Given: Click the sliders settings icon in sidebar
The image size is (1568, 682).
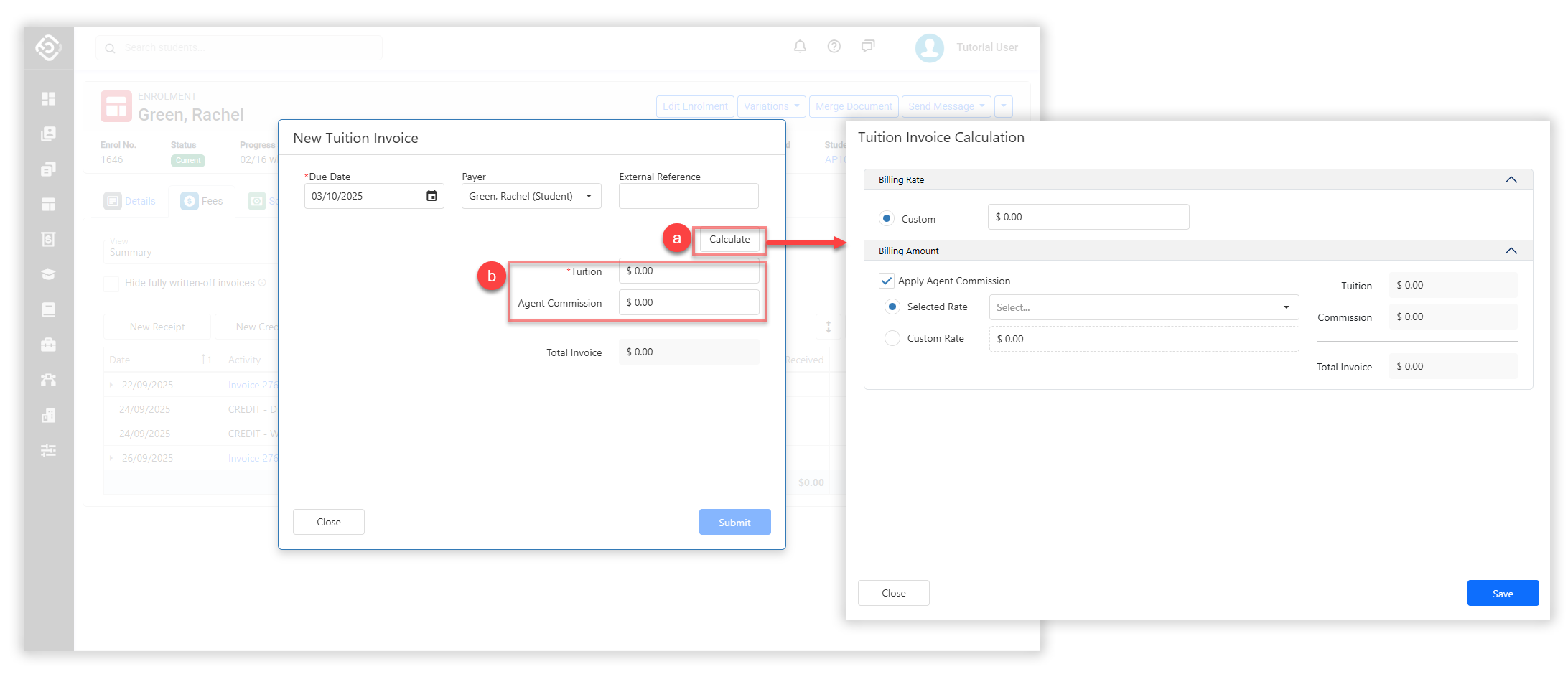Looking at the screenshot, I should (x=48, y=450).
